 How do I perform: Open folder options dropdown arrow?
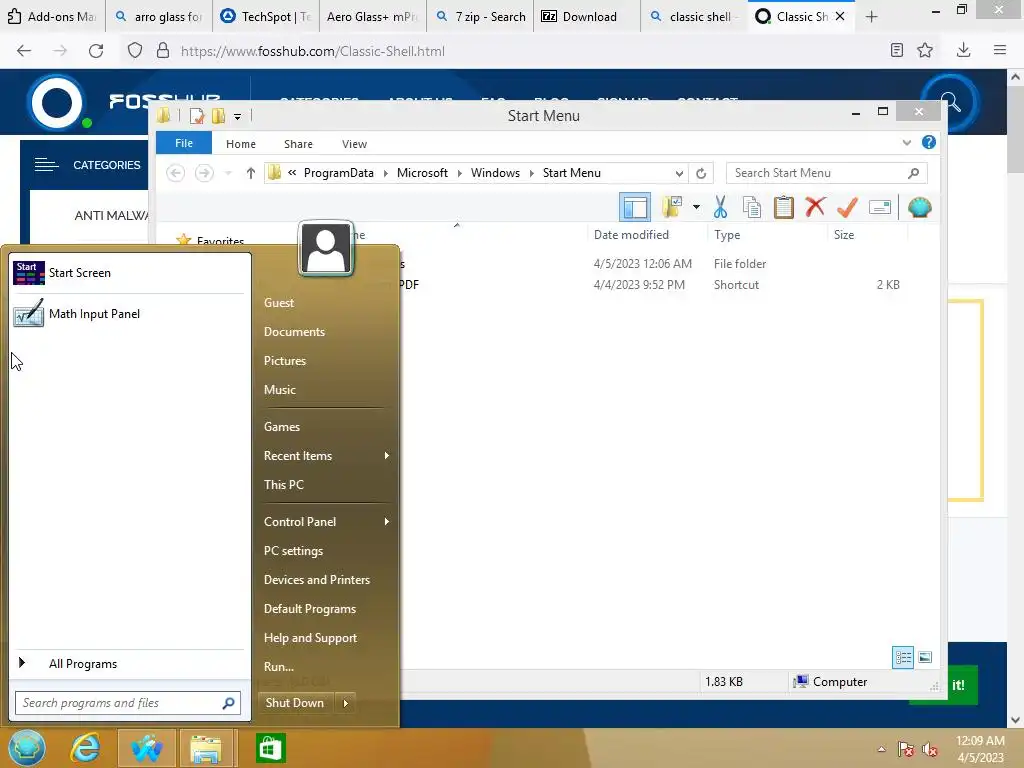tap(696, 208)
